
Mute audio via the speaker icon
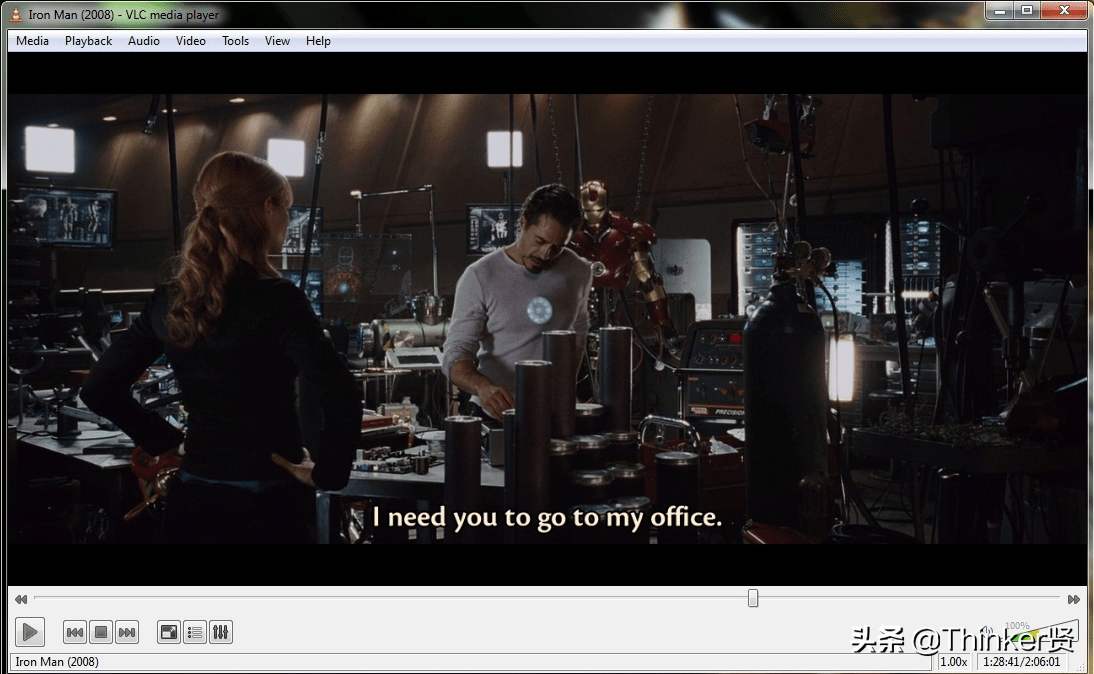(988, 631)
